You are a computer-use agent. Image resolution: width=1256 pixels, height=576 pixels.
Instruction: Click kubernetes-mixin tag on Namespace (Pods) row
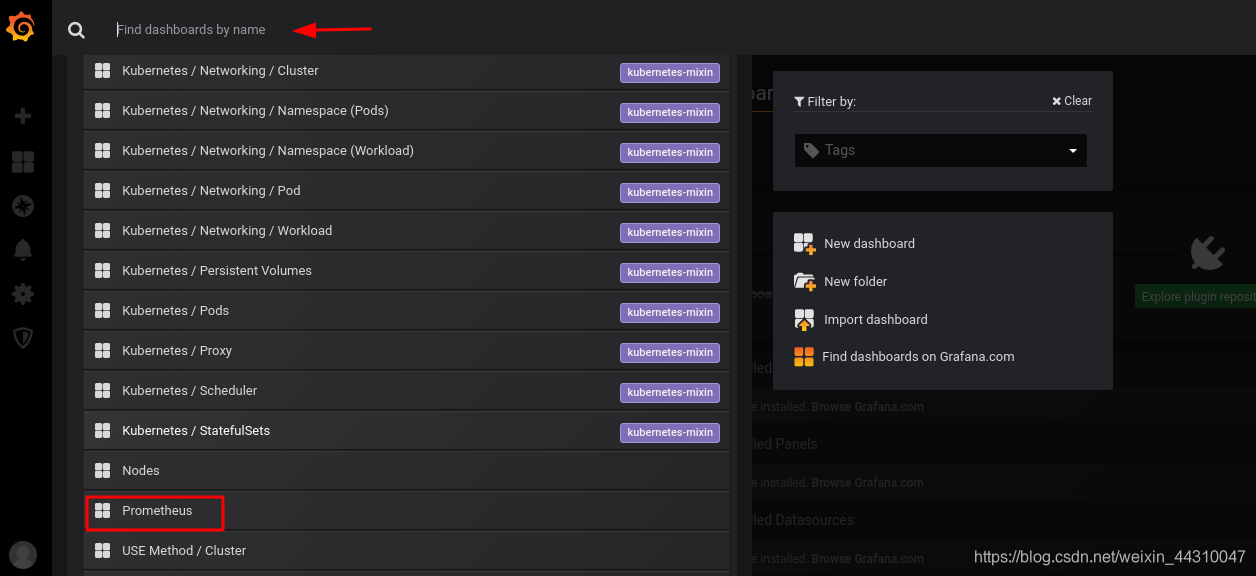(x=670, y=112)
